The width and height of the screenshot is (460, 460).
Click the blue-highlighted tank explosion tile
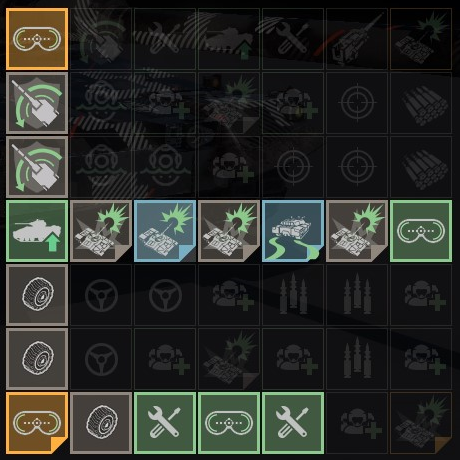pos(165,231)
